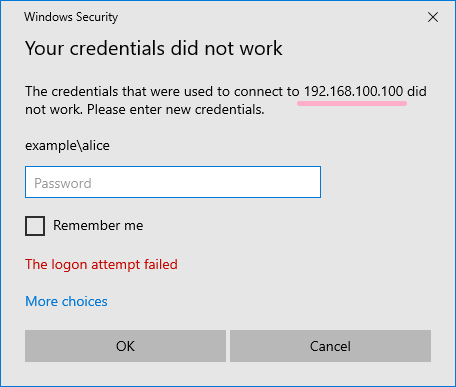Screen dimensions: 456x387
Task: Click the 192.168.100.100 address text
Action: tap(353, 91)
